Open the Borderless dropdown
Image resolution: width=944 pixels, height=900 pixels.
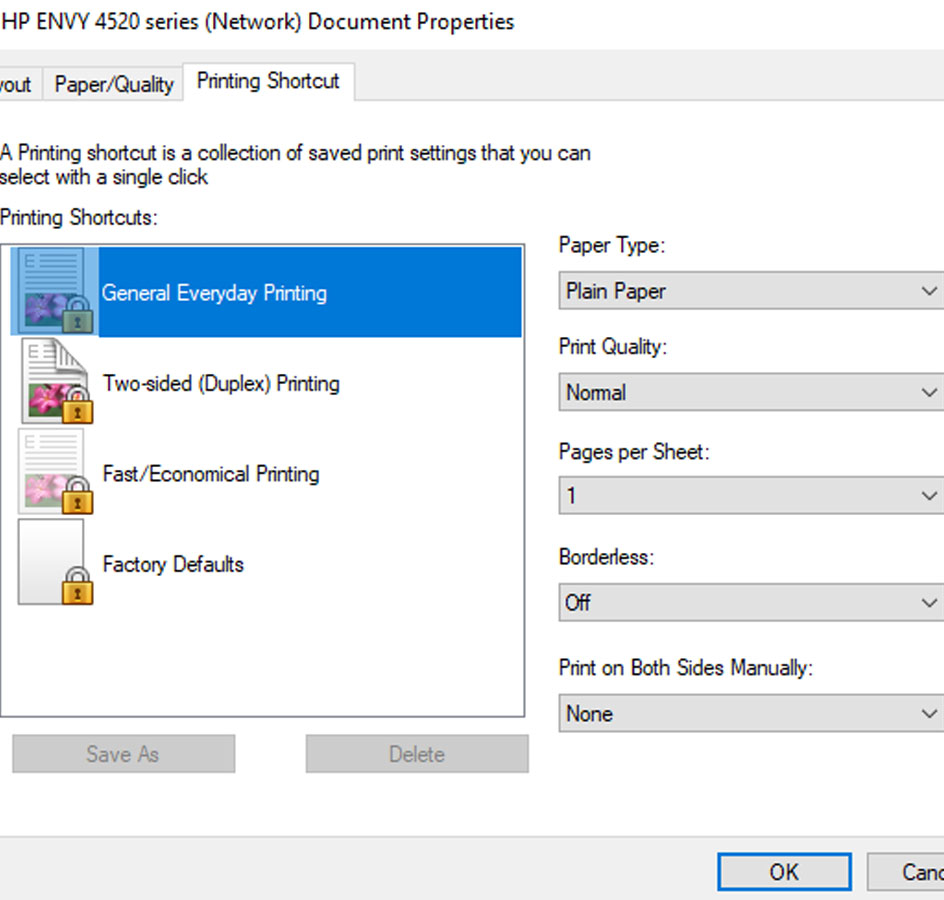click(x=751, y=602)
